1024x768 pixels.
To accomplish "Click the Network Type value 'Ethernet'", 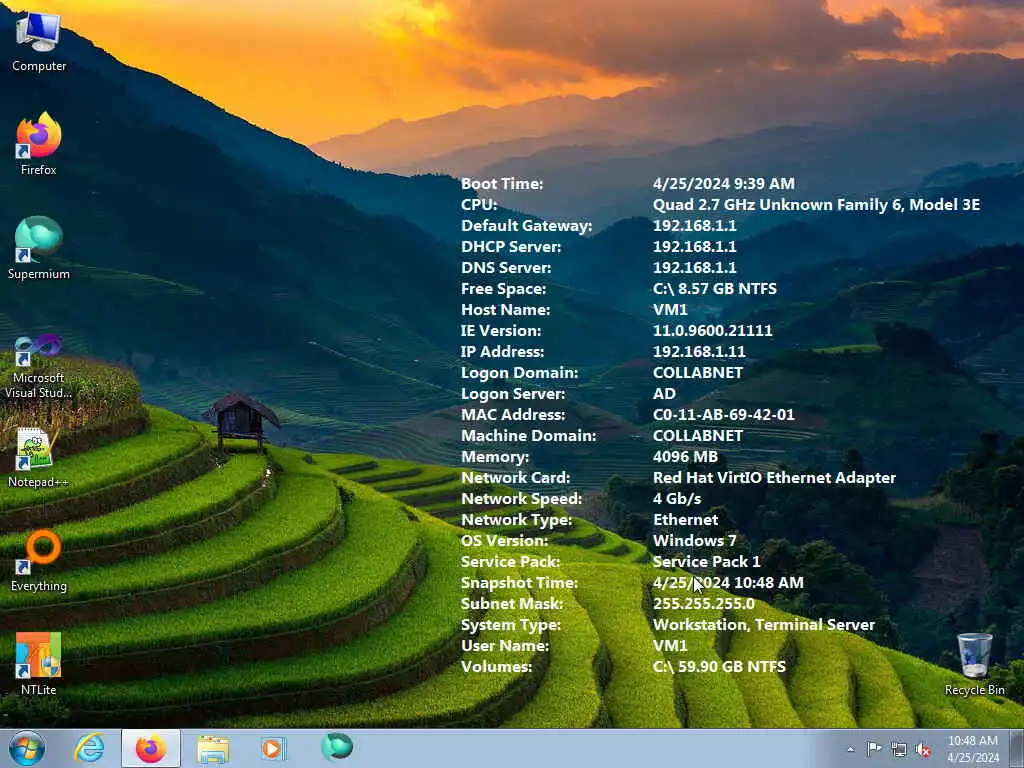I will pos(685,520).
